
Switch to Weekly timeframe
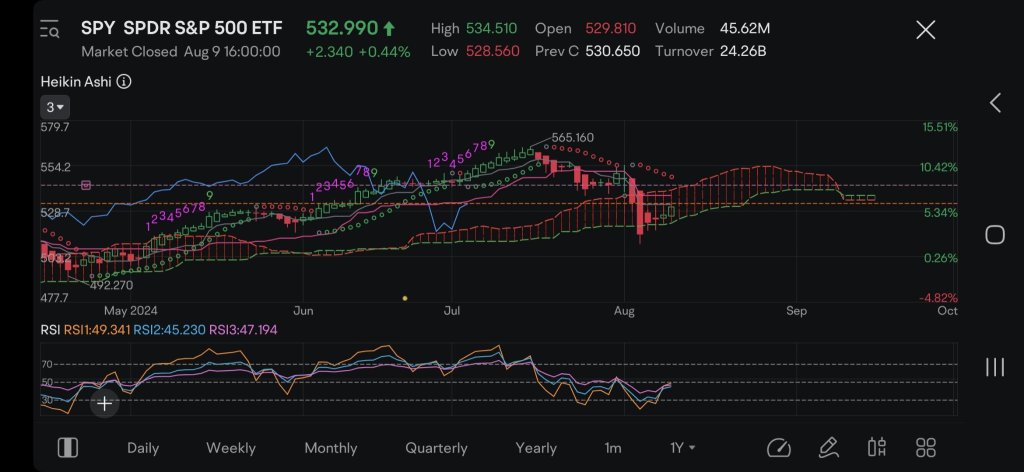coord(231,448)
